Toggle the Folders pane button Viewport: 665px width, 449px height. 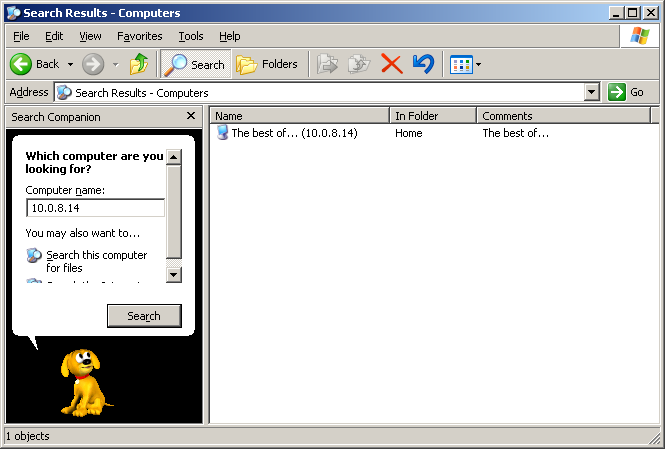(x=267, y=64)
